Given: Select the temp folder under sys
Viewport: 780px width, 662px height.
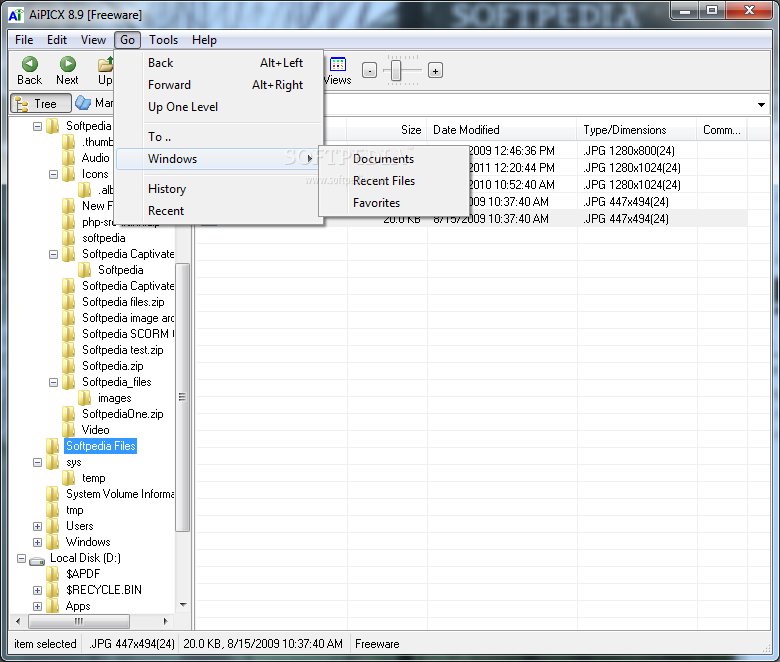Looking at the screenshot, I should tap(94, 478).
